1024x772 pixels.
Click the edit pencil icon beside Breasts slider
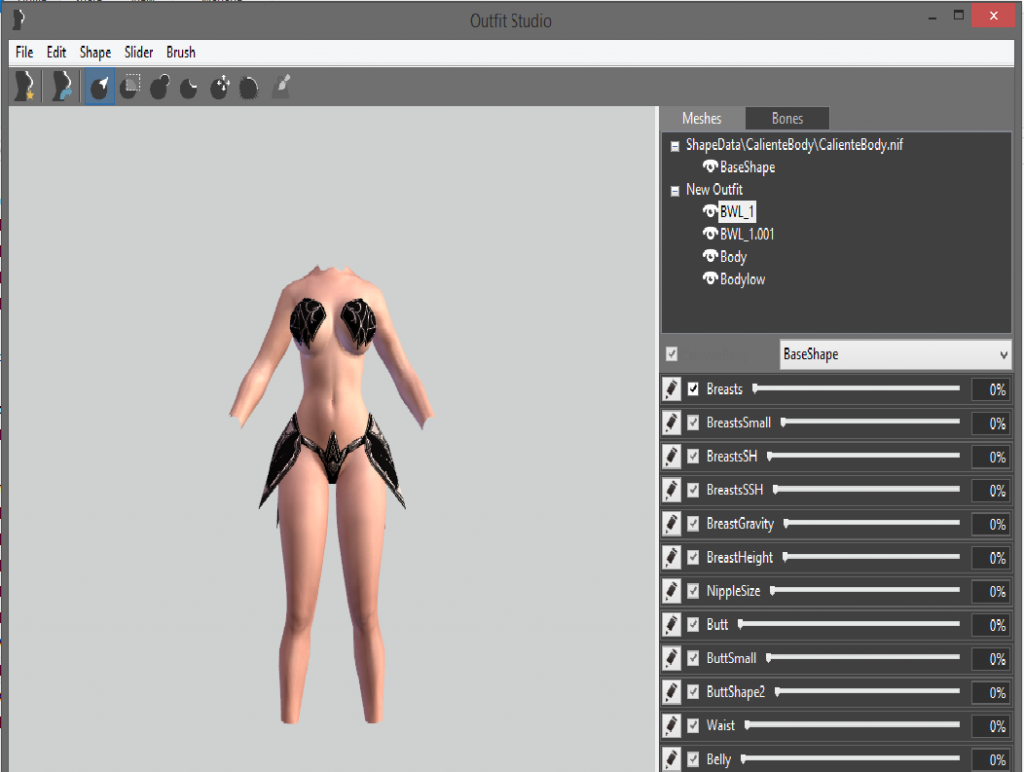pyautogui.click(x=671, y=389)
